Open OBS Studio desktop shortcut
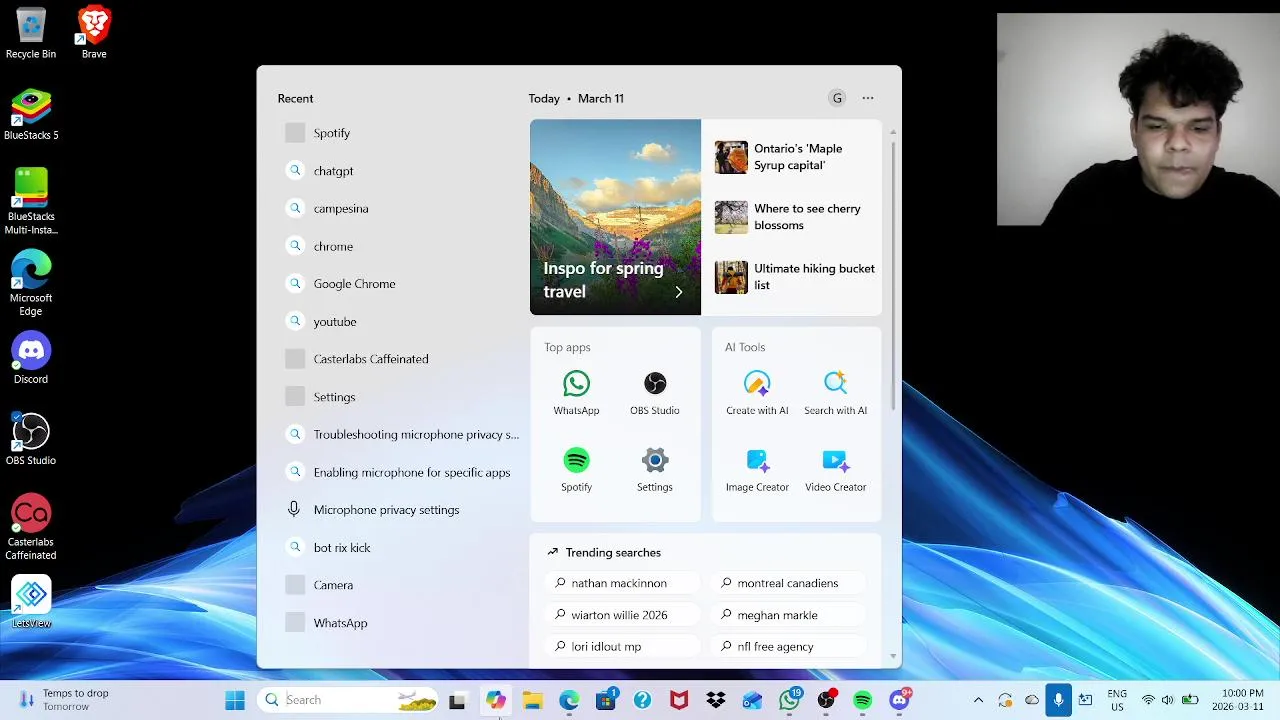Viewport: 1280px width, 720px height. coord(31,439)
